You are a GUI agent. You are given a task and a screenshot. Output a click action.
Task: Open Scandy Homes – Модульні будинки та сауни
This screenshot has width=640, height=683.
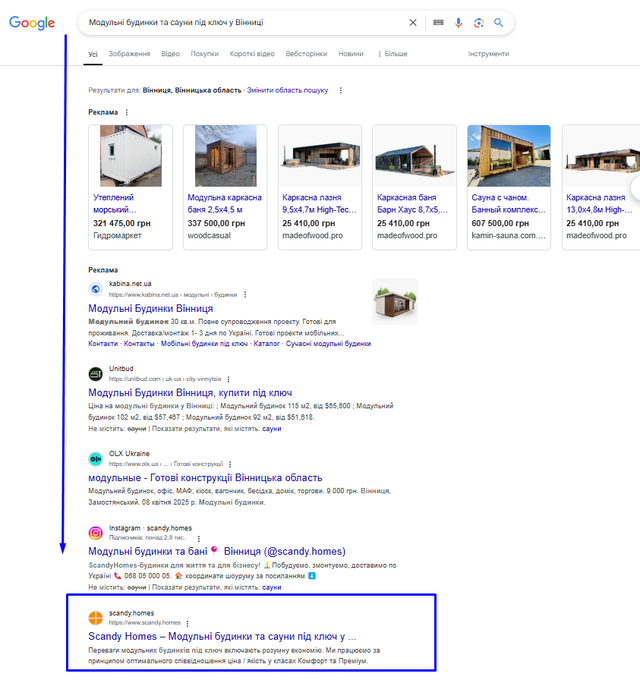(222, 636)
